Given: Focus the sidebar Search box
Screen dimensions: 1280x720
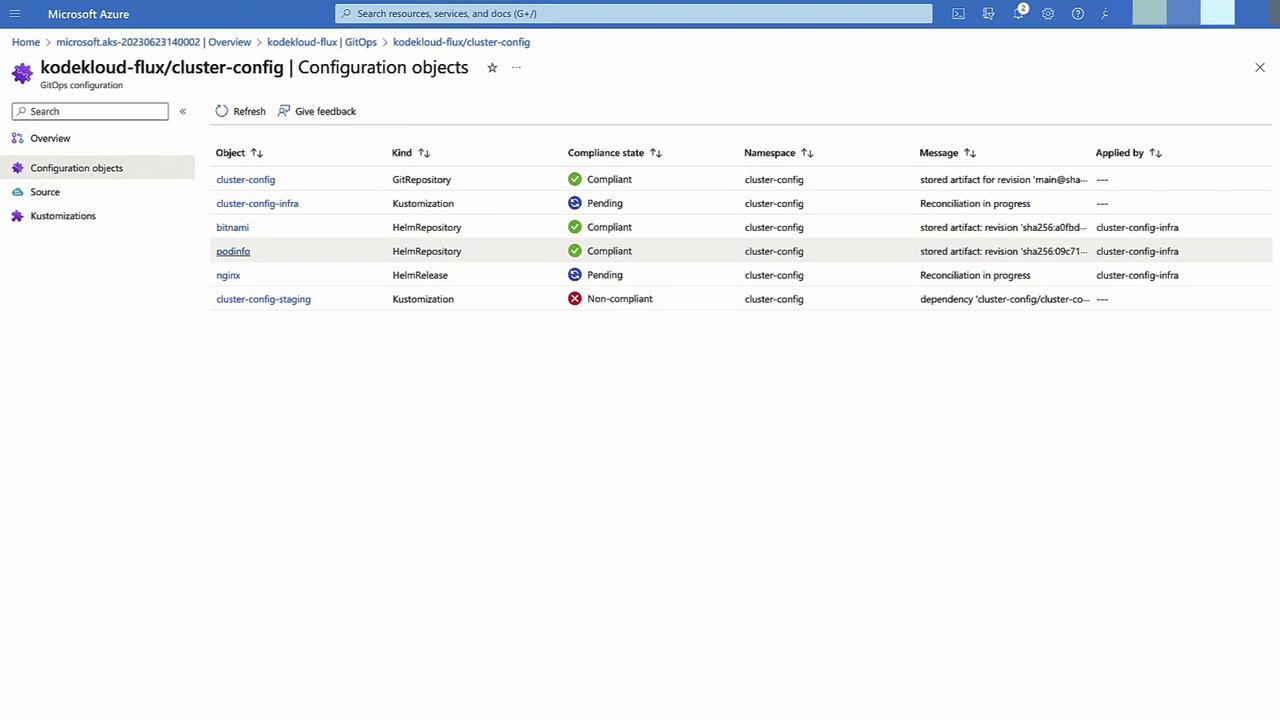Looking at the screenshot, I should point(90,111).
